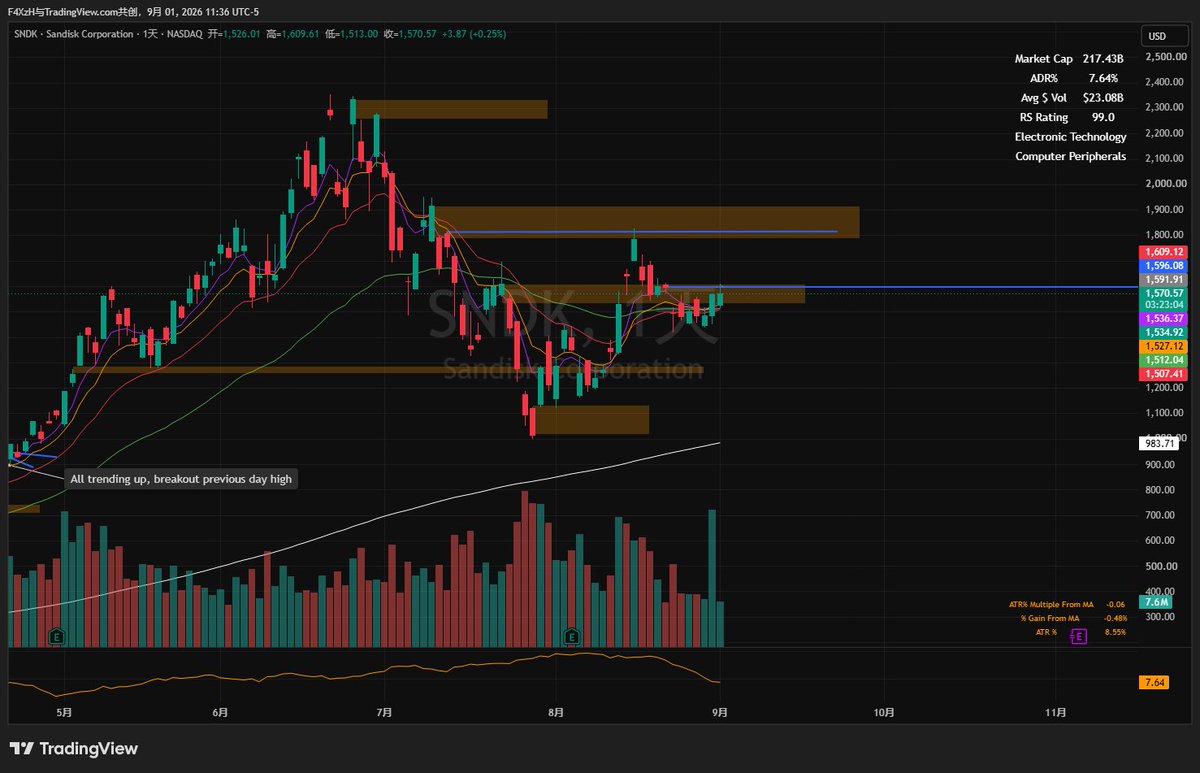
Task: Click the 2,500.00 price scale label
Action: click(x=1165, y=57)
